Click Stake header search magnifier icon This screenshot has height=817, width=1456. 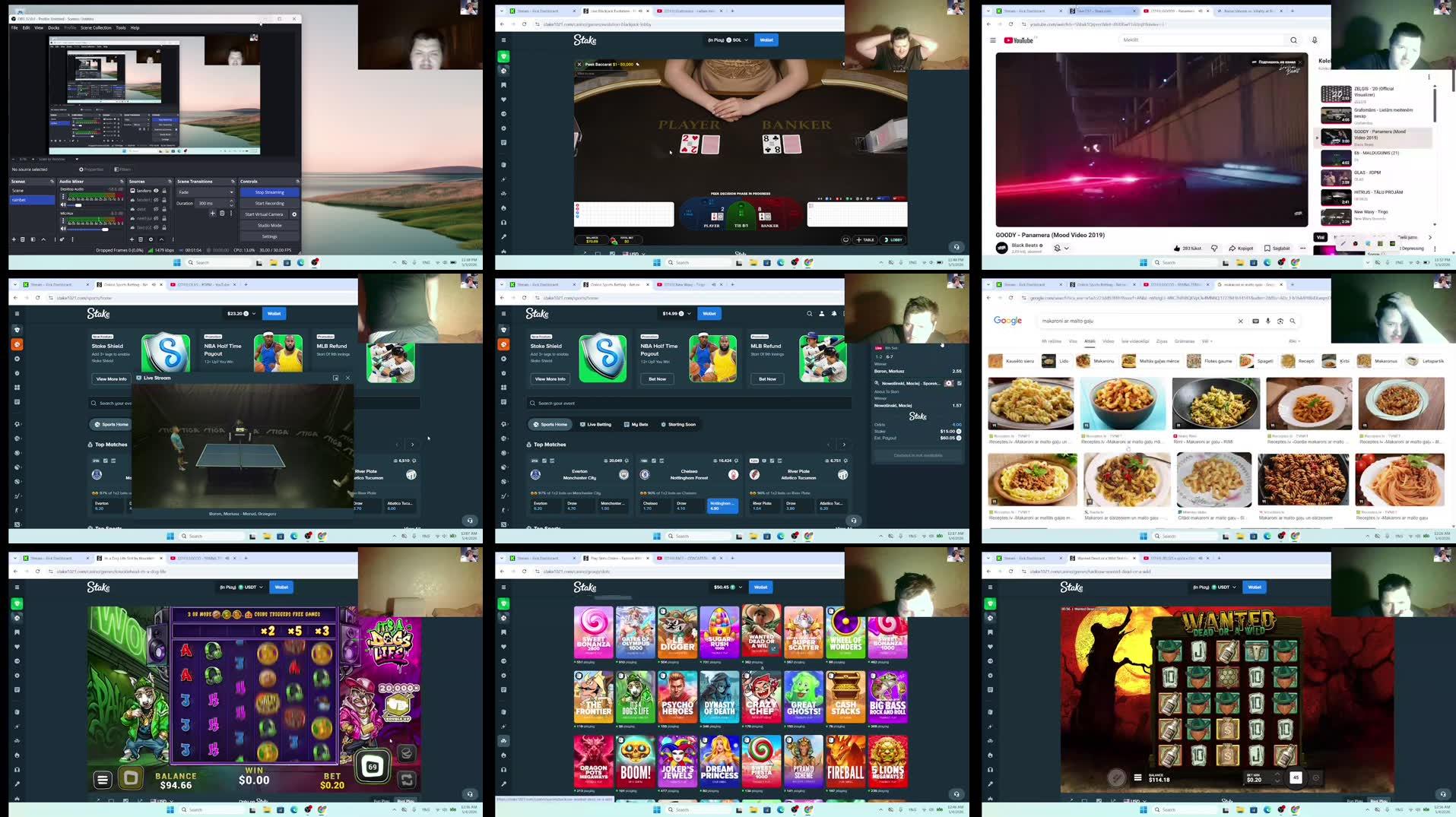coord(809,313)
